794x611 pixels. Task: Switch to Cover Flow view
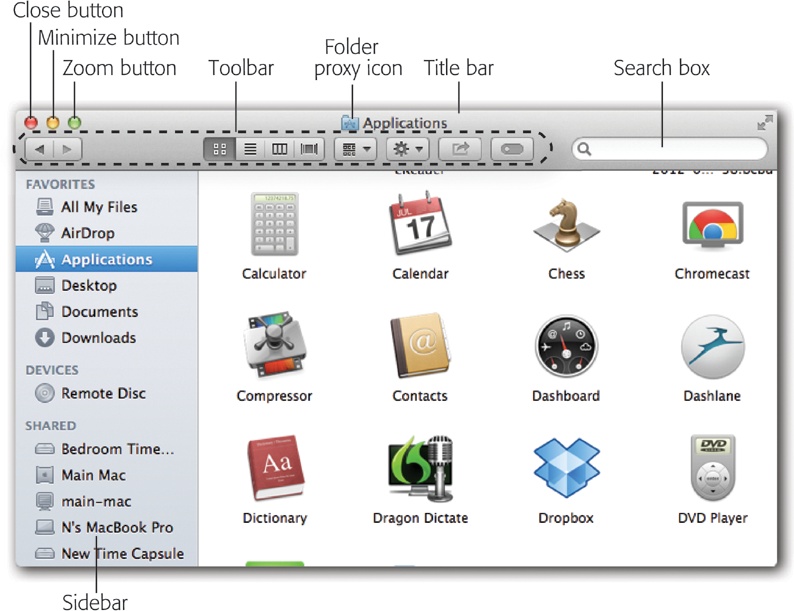(x=309, y=149)
